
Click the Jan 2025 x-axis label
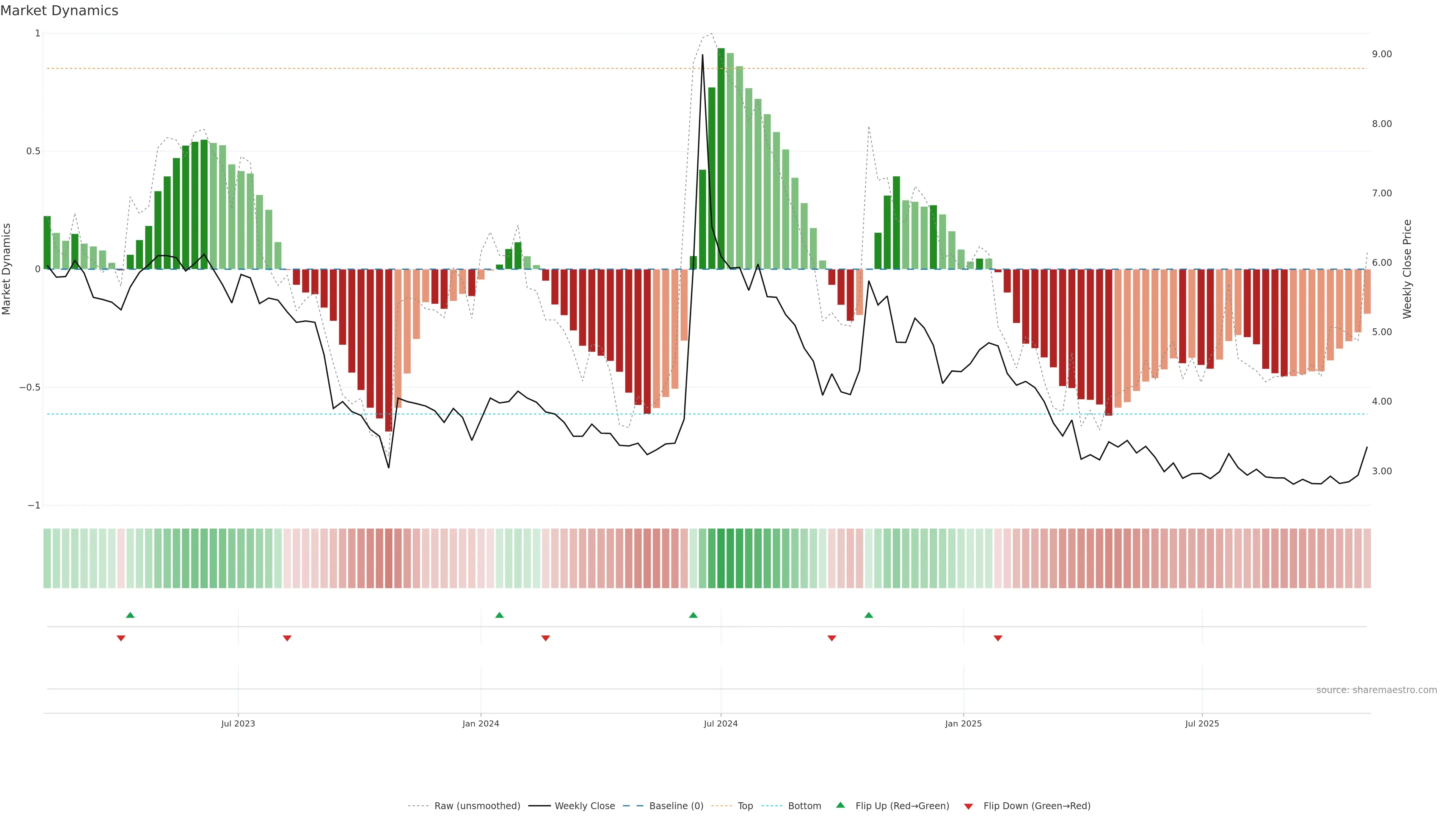pyautogui.click(x=963, y=723)
